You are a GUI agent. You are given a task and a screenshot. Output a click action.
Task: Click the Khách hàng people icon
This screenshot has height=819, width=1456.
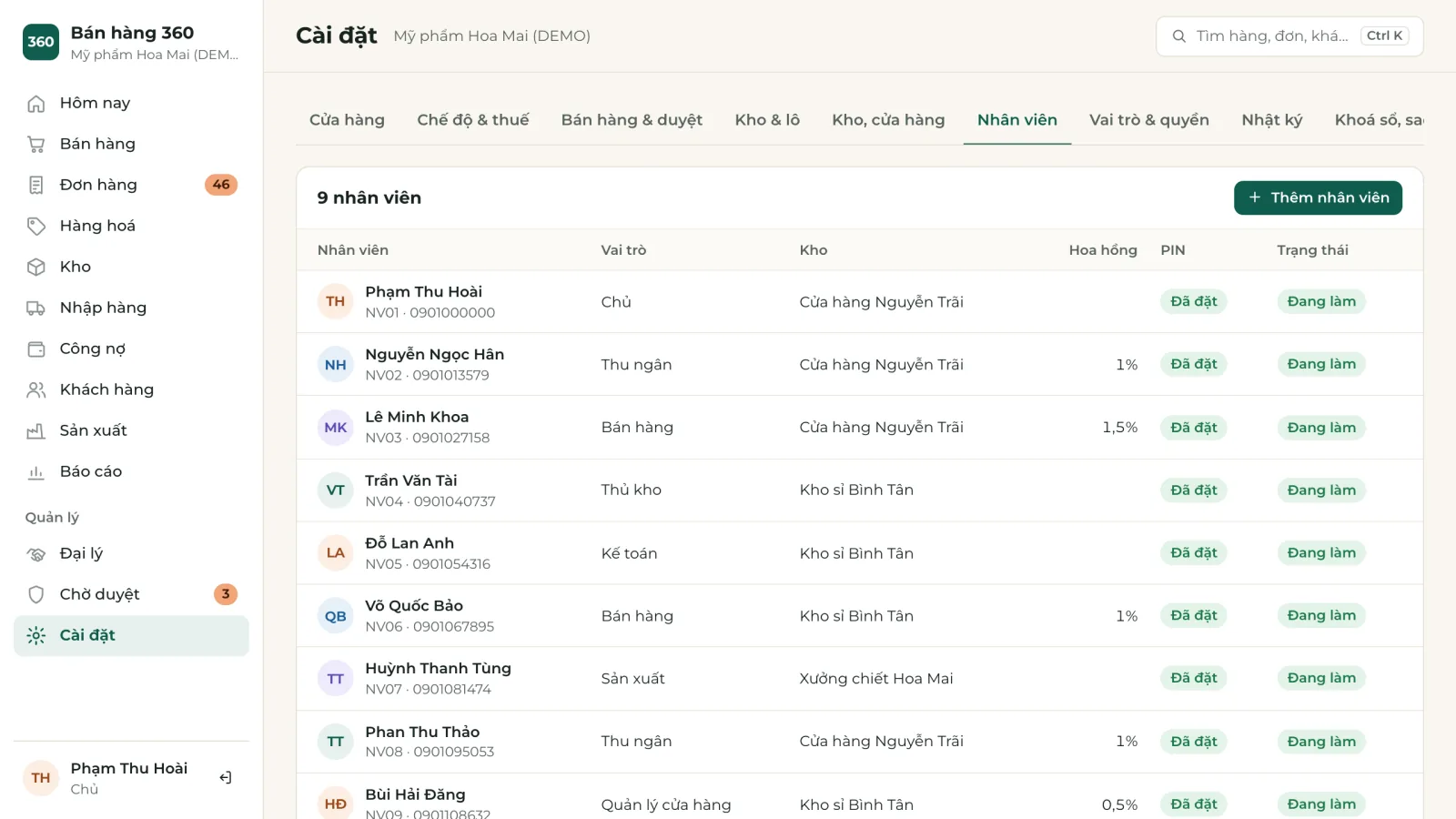tap(36, 390)
